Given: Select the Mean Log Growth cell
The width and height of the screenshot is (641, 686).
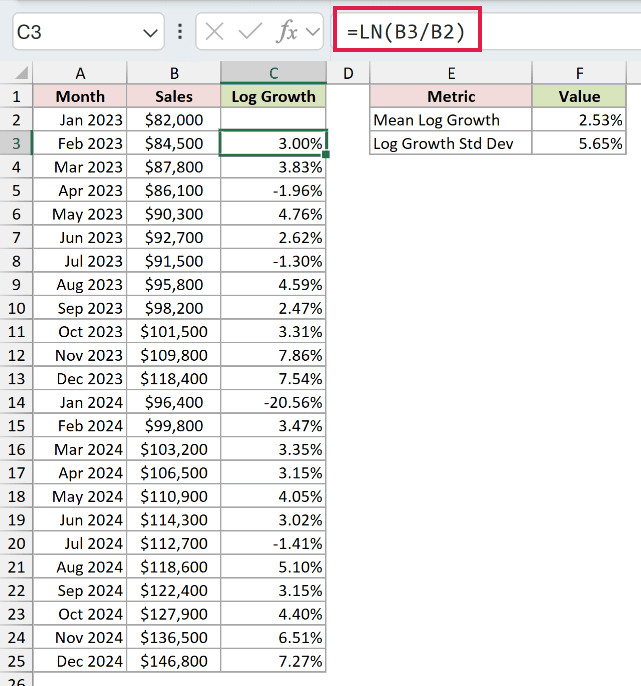Looking at the screenshot, I should [x=451, y=120].
